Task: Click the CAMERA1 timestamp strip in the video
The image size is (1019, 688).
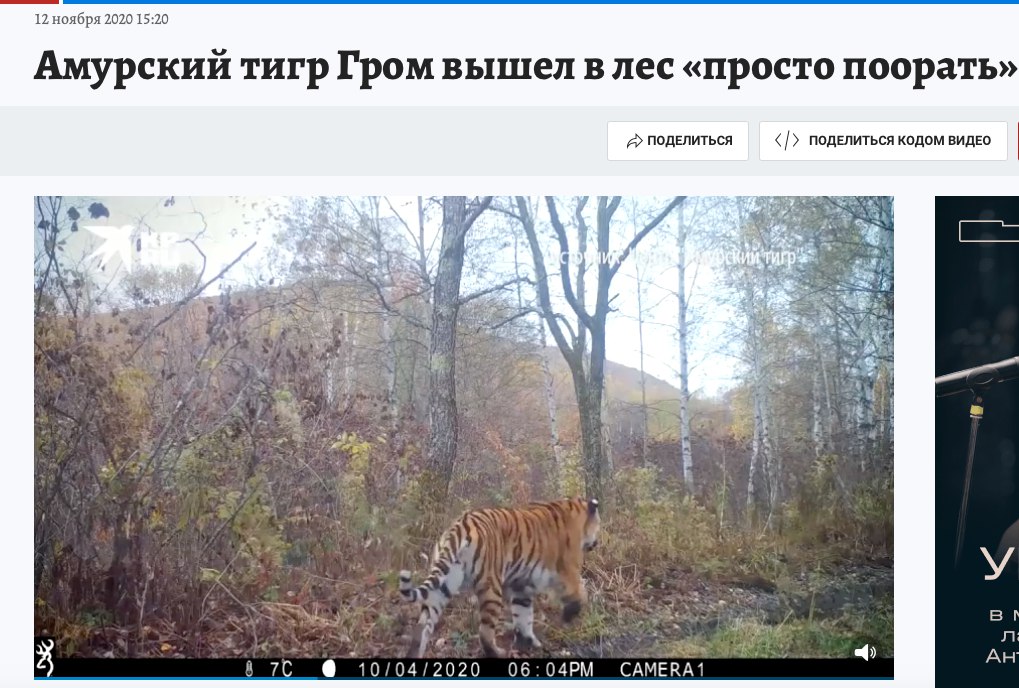Action: click(x=464, y=669)
